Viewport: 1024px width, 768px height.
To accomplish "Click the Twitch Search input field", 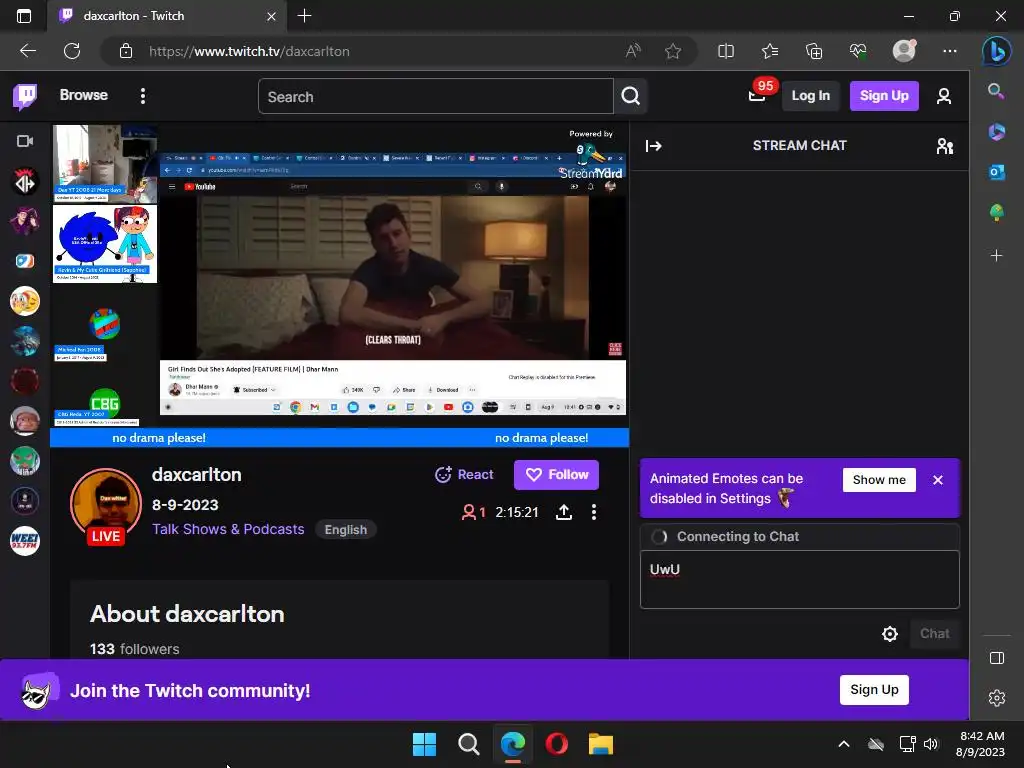I will pyautogui.click(x=436, y=97).
